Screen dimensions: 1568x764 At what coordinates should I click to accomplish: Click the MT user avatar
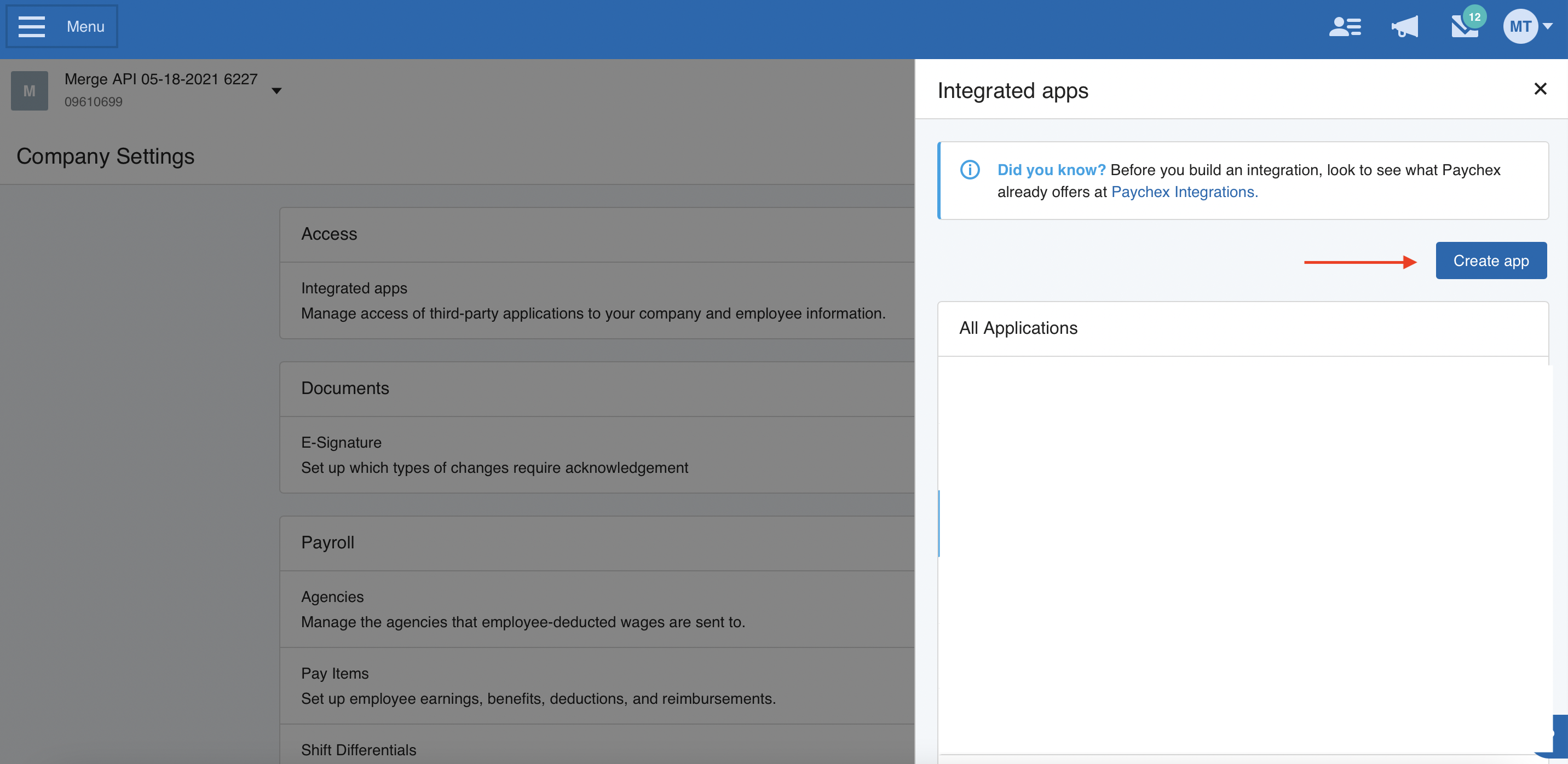[1519, 27]
